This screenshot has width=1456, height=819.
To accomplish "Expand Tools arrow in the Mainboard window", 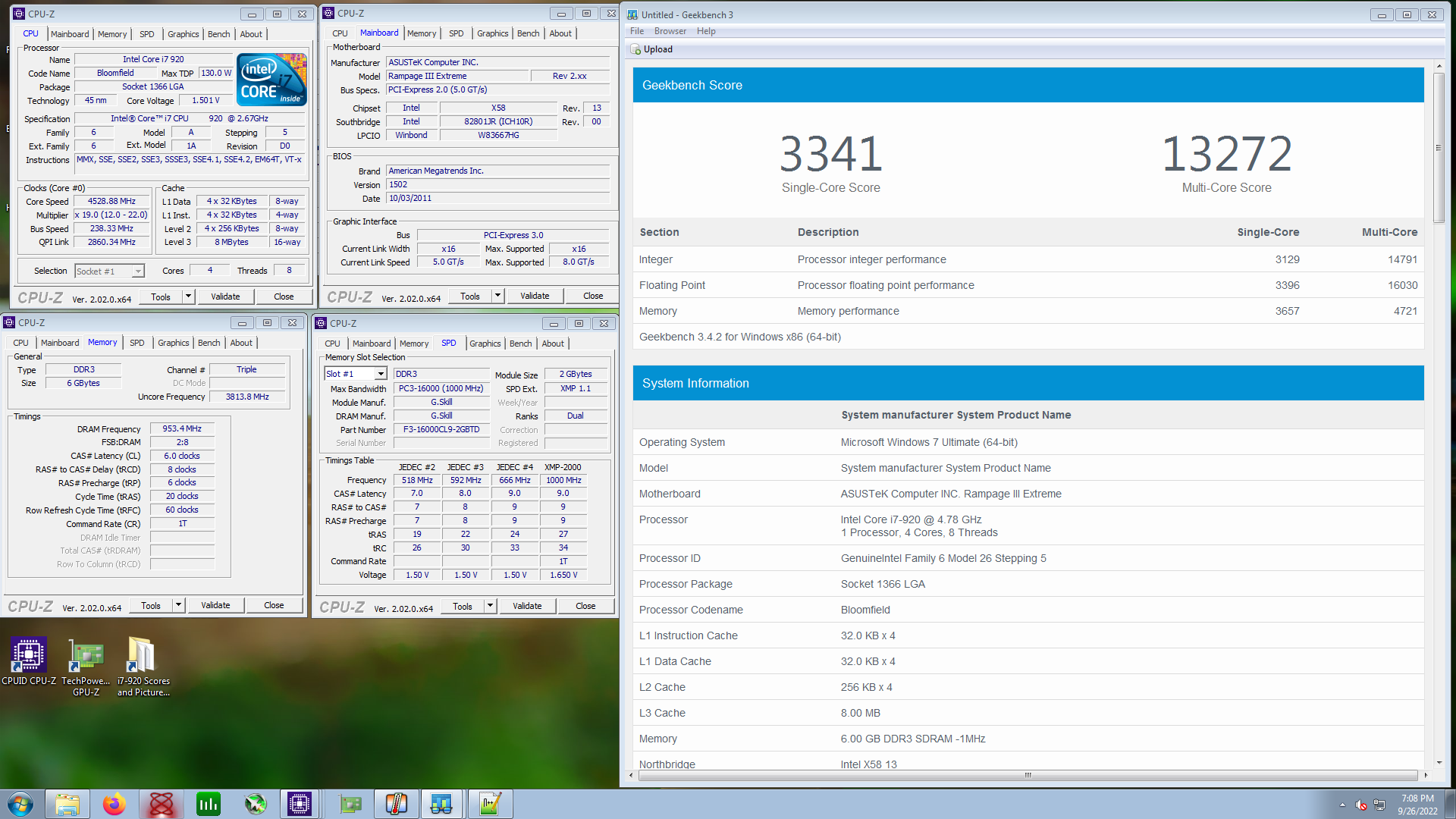I will tap(497, 296).
